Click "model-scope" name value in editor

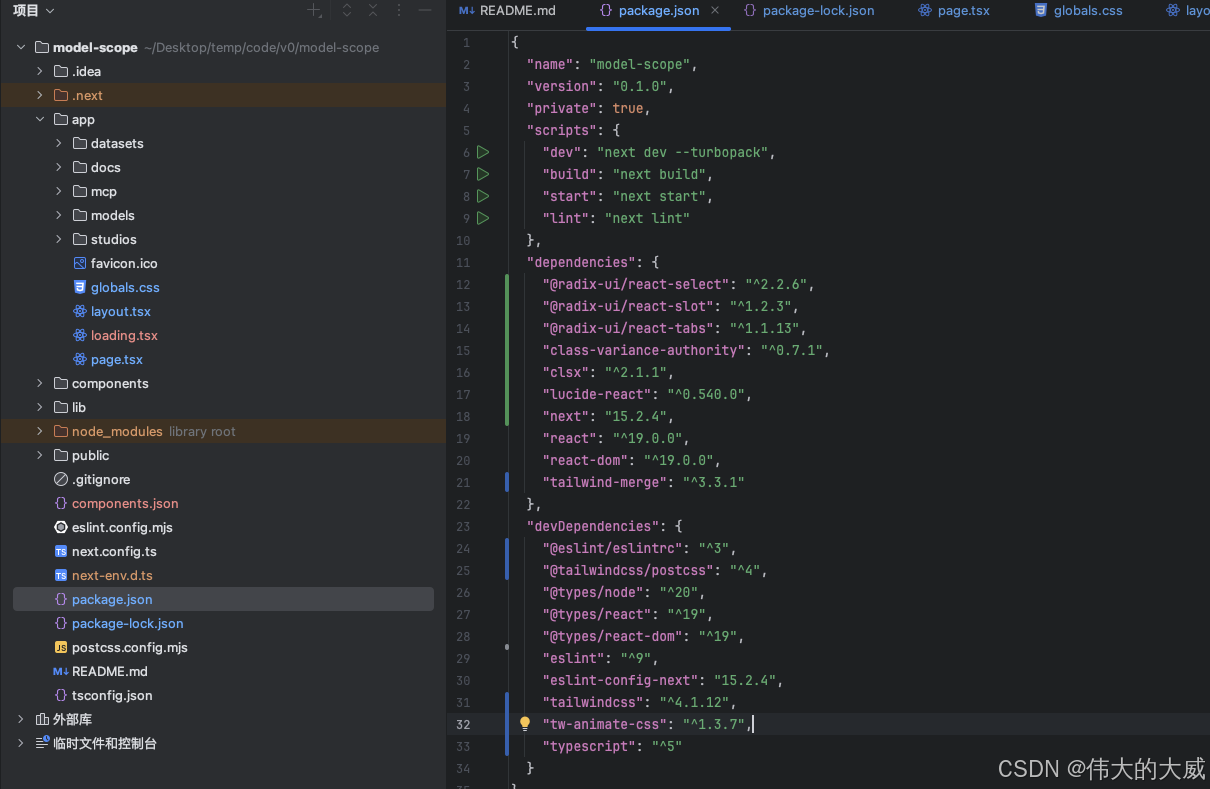[639, 64]
